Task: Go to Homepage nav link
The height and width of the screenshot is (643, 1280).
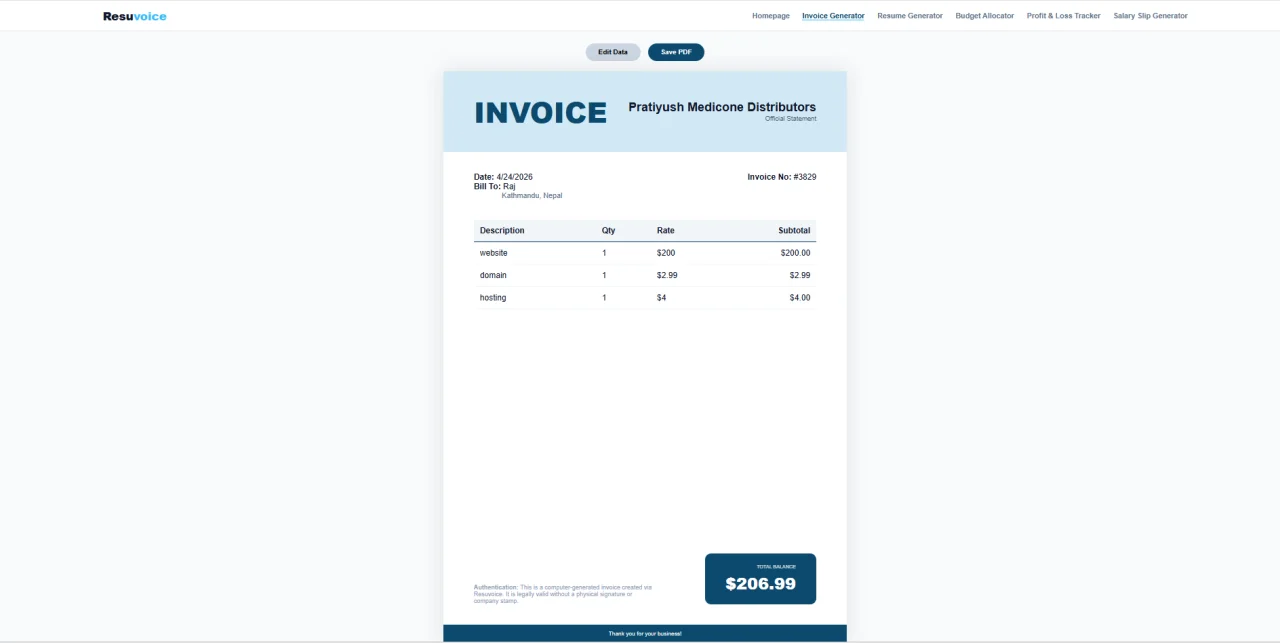Action: [771, 16]
